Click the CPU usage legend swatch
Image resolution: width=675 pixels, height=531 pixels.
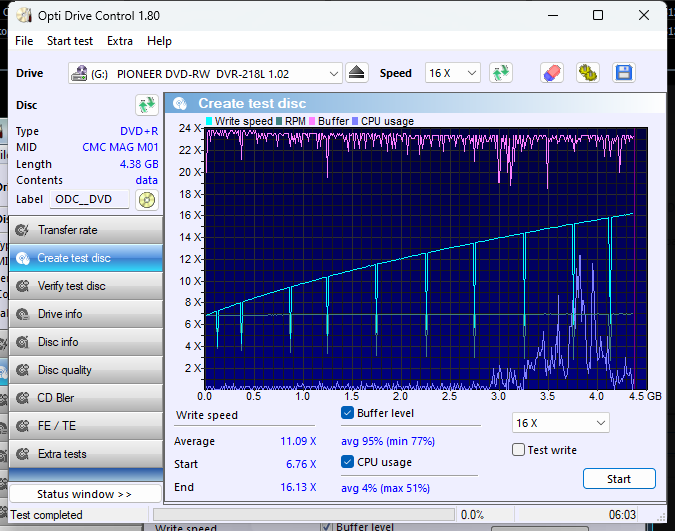point(355,121)
